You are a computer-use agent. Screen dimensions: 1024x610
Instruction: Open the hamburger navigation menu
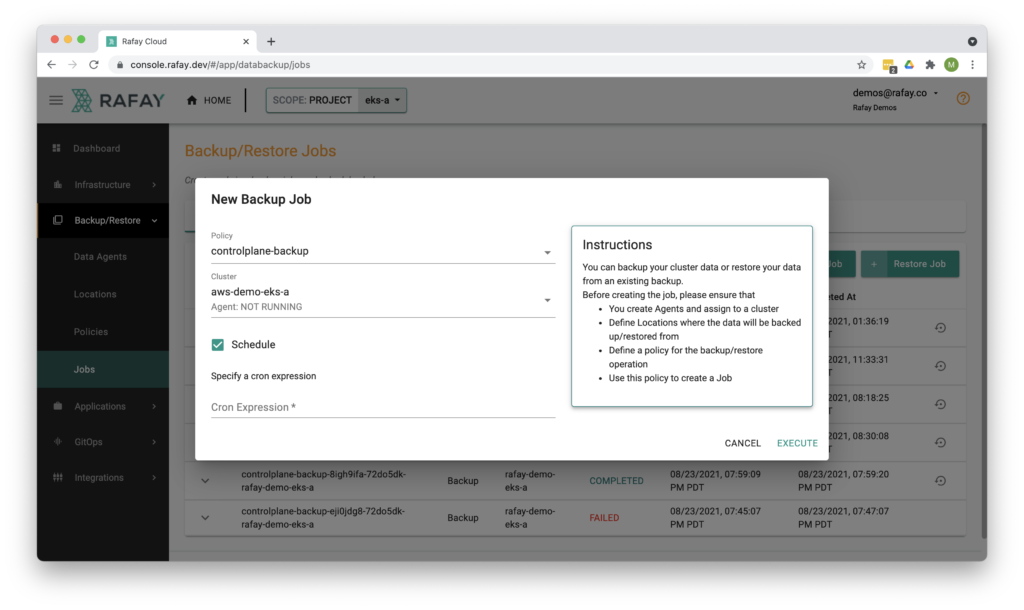coord(56,100)
